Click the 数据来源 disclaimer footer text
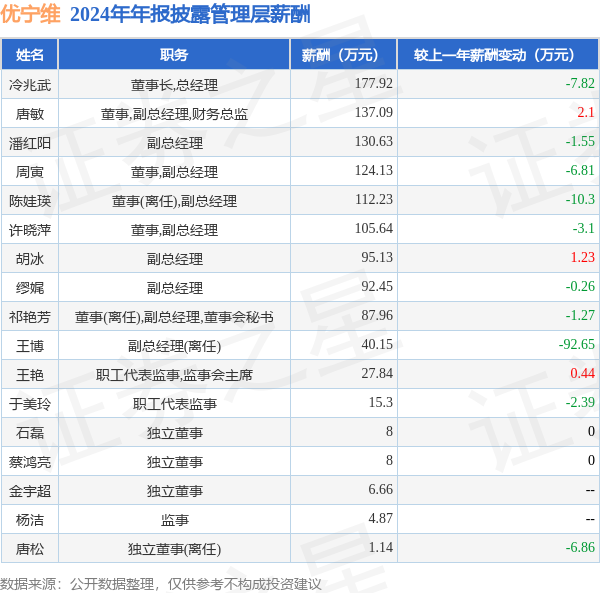Image resolution: width=600 pixels, height=593 pixels. 161,584
